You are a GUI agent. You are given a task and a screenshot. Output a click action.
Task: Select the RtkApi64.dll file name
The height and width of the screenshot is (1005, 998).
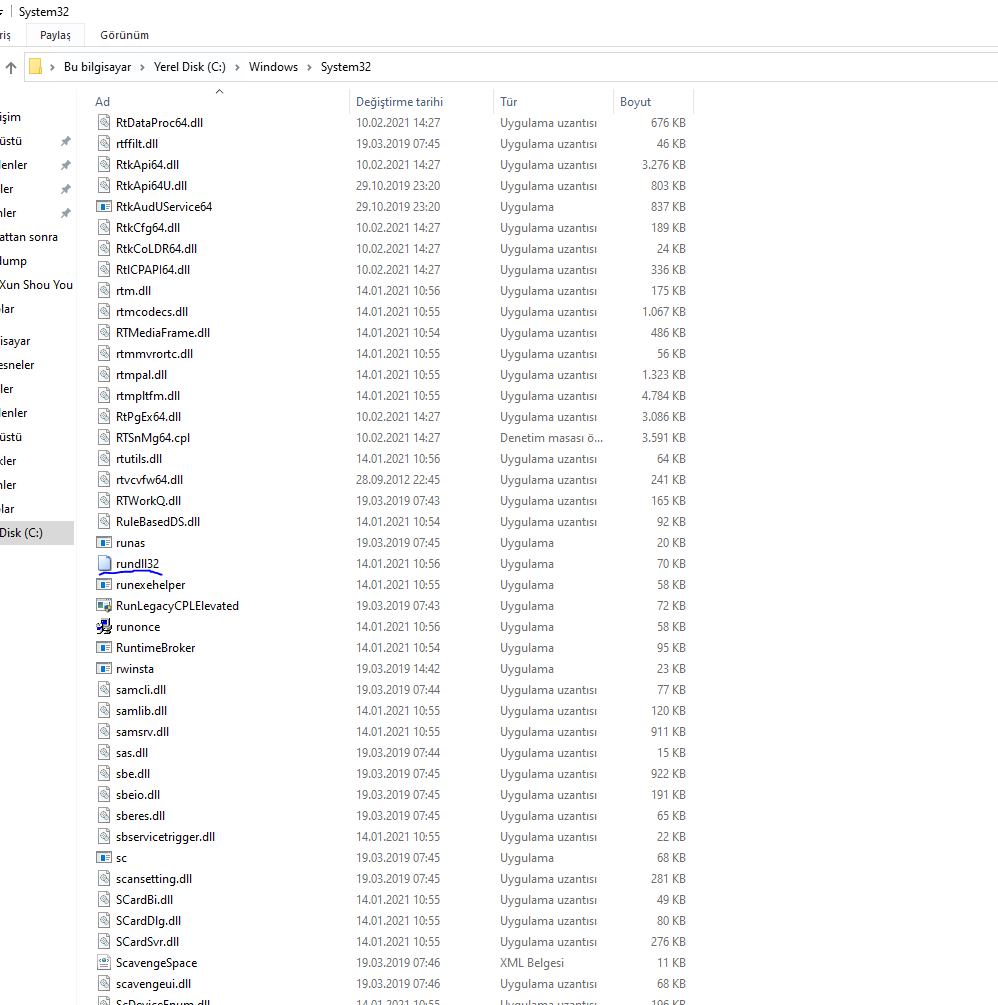tap(147, 165)
